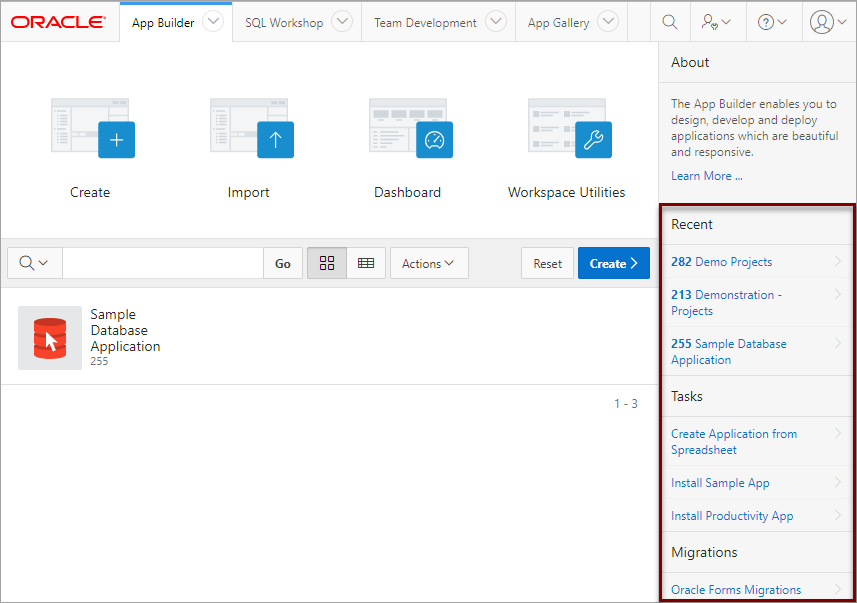
Task: Click chevron beside Install Sample App
Action: pos(838,482)
